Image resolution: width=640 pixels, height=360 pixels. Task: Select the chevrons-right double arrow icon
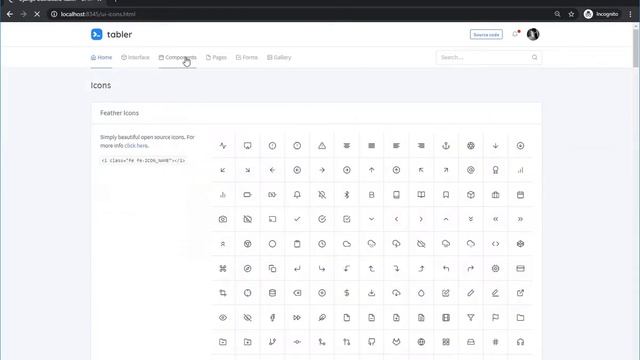point(520,219)
